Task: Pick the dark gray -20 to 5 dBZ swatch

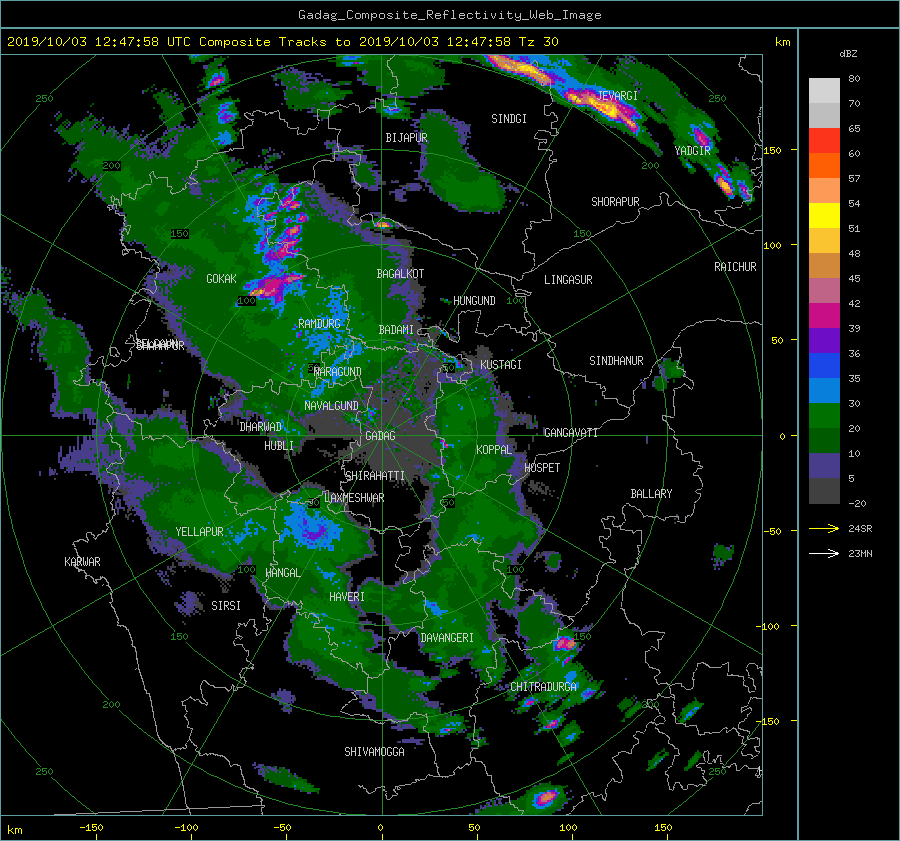Action: [824, 491]
